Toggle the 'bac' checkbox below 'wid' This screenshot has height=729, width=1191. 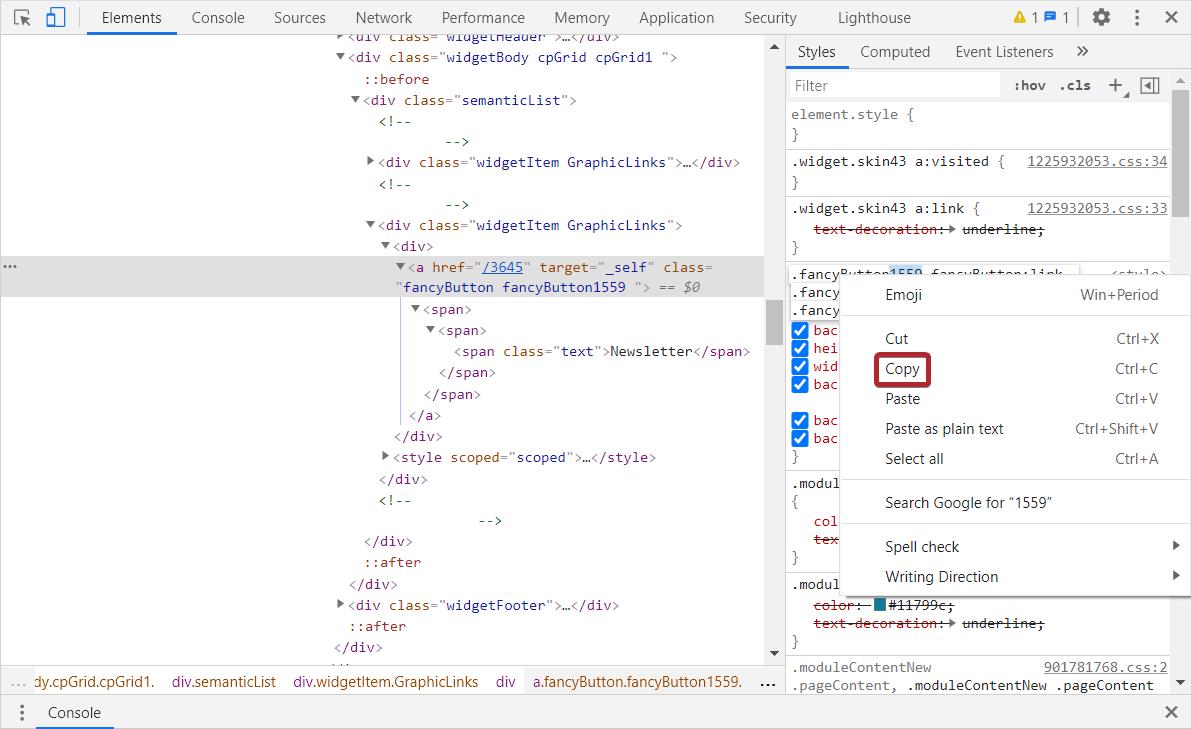(800, 385)
